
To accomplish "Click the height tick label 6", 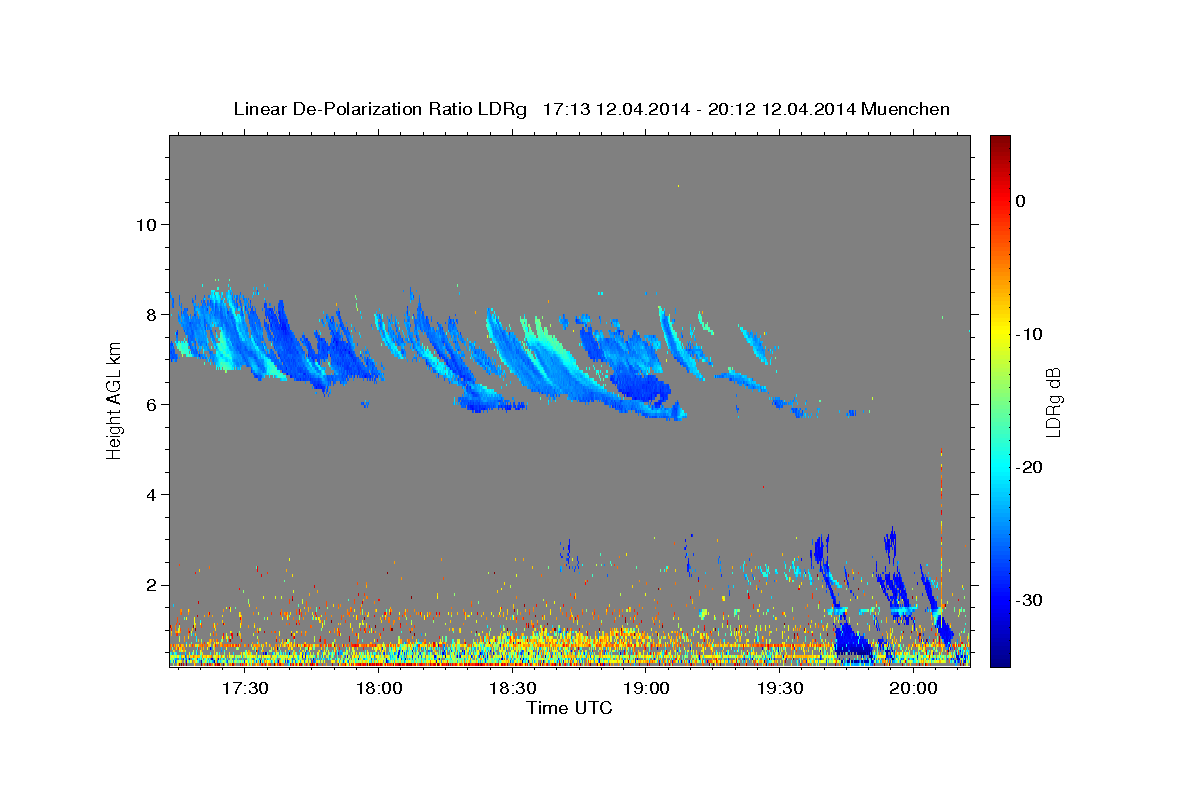I will coord(151,404).
